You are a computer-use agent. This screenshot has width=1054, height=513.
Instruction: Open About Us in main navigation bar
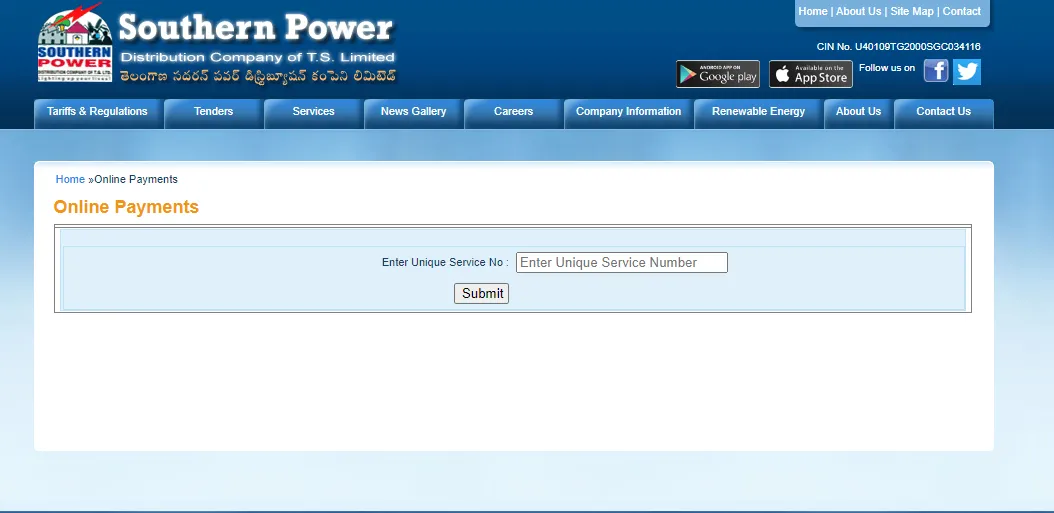858,112
